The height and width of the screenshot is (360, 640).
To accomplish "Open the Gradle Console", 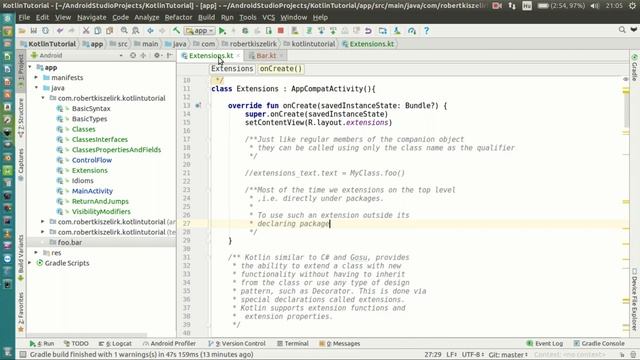I will [599, 343].
